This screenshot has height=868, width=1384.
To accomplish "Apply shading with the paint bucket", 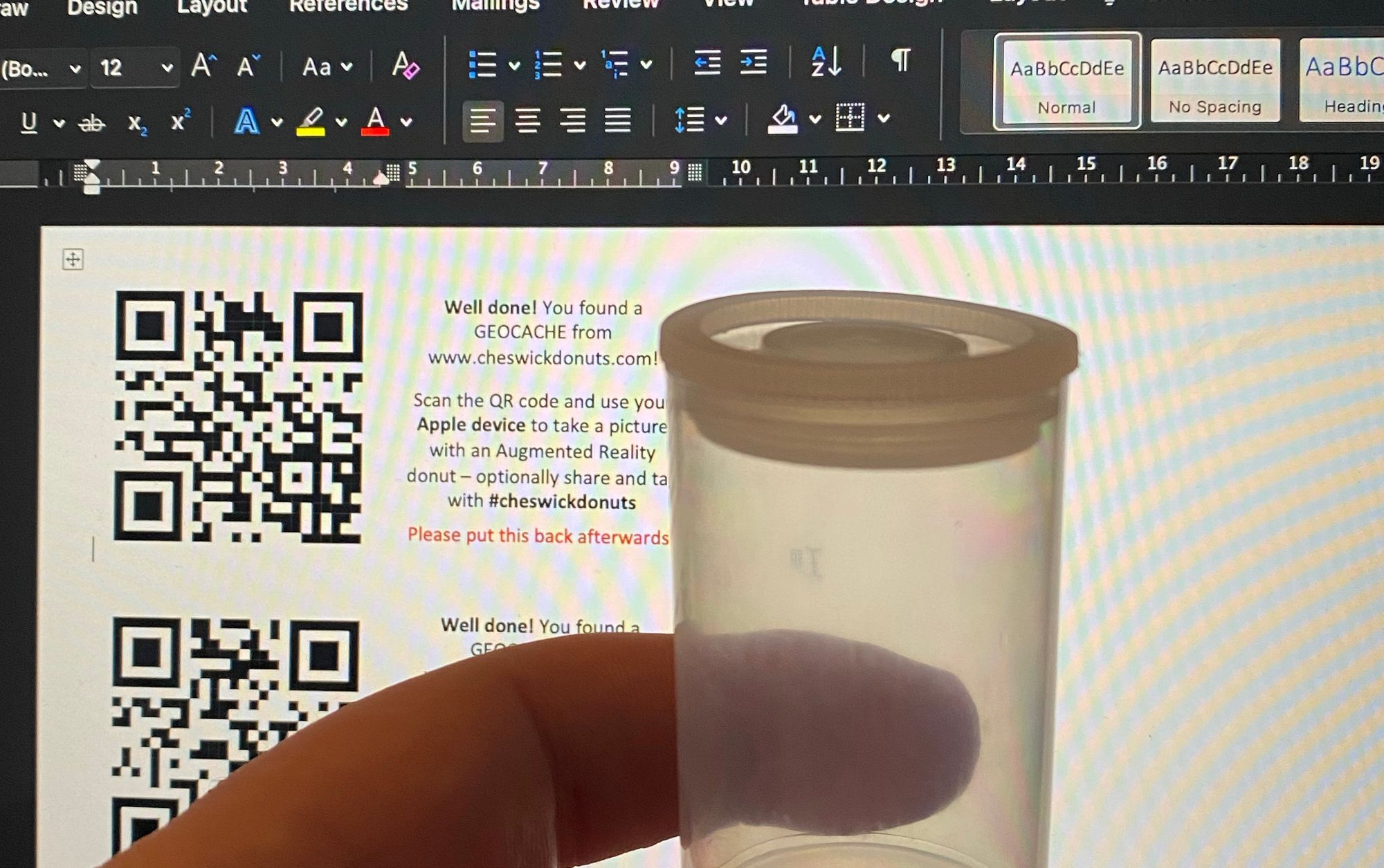I will click(783, 119).
